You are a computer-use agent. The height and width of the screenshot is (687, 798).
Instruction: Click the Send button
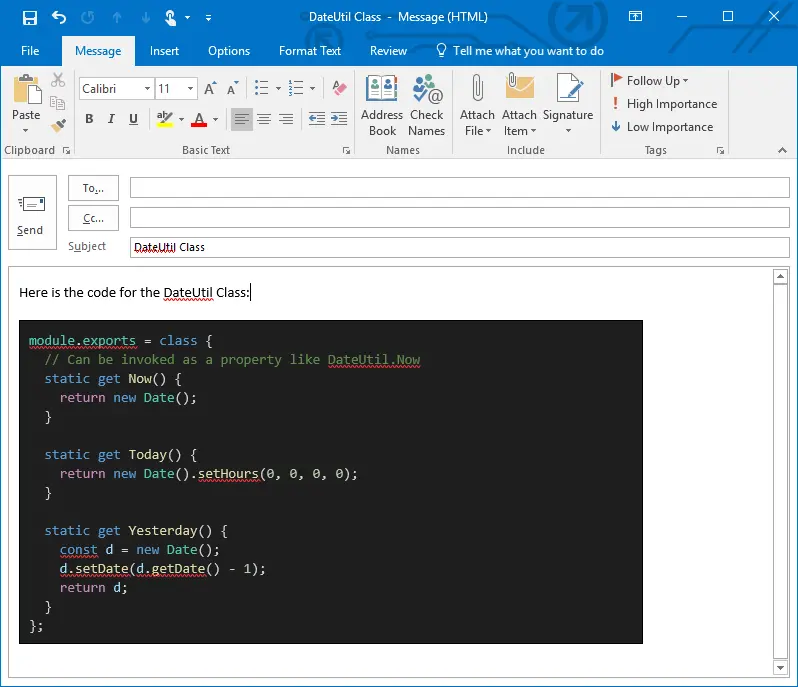tap(32, 213)
